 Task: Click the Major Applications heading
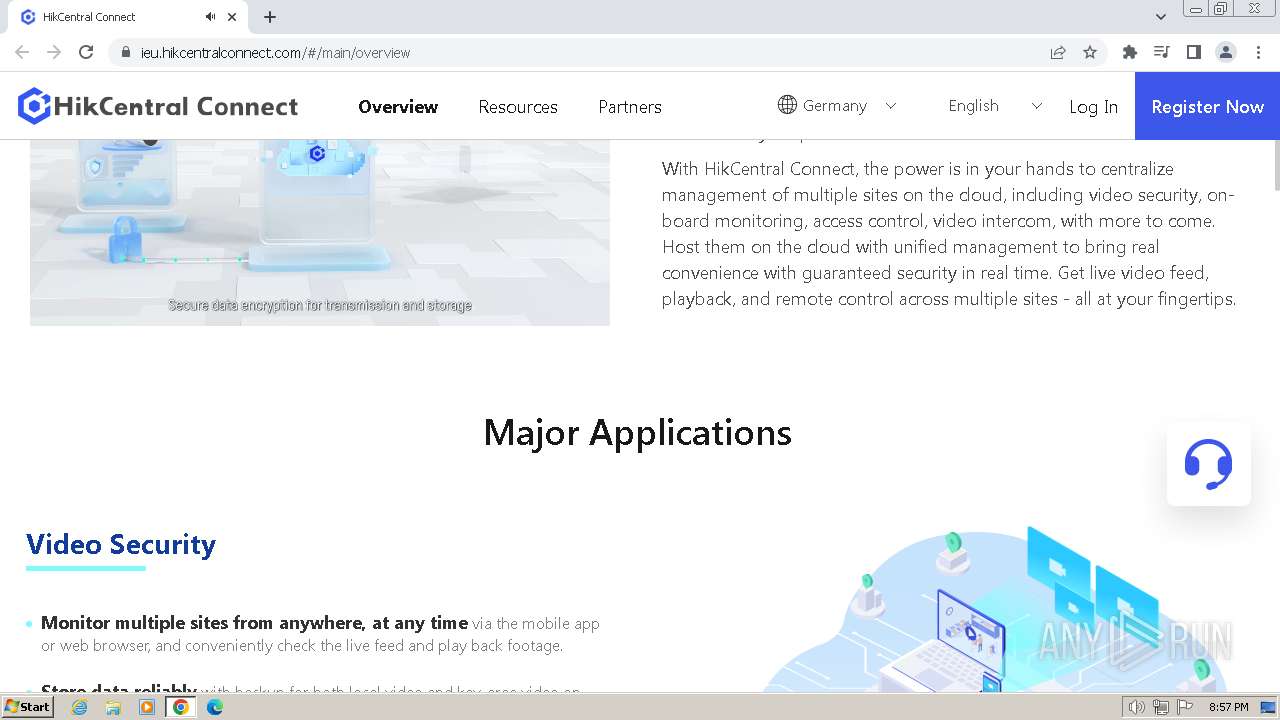(638, 432)
